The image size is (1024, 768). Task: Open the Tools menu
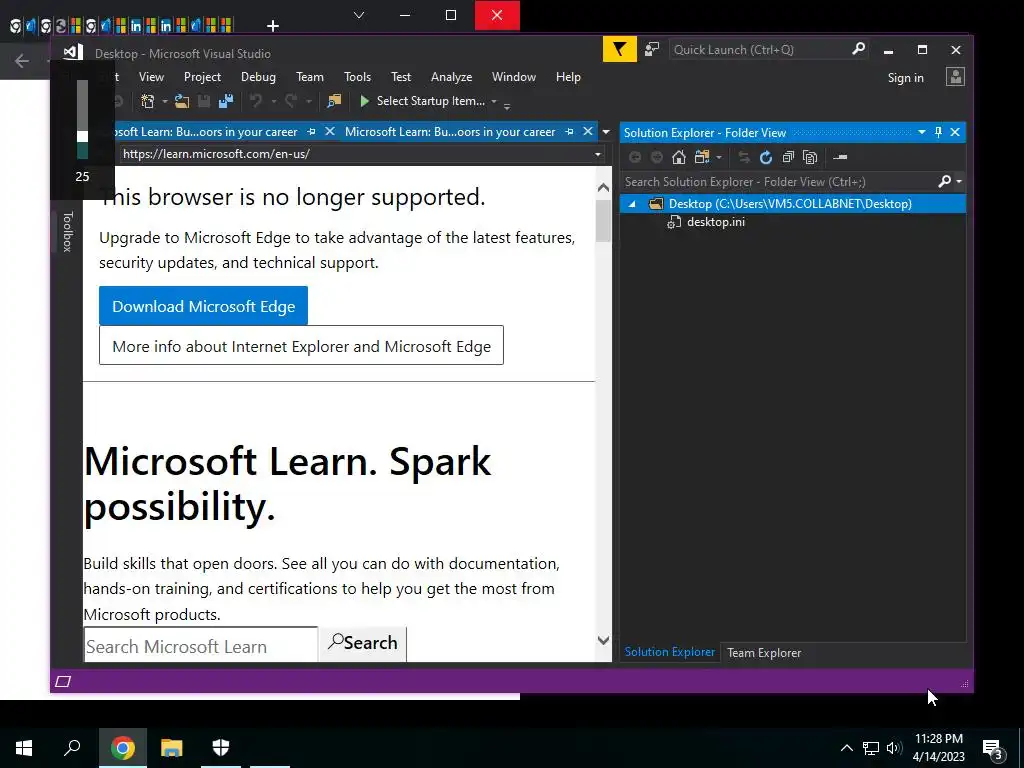pyautogui.click(x=357, y=77)
